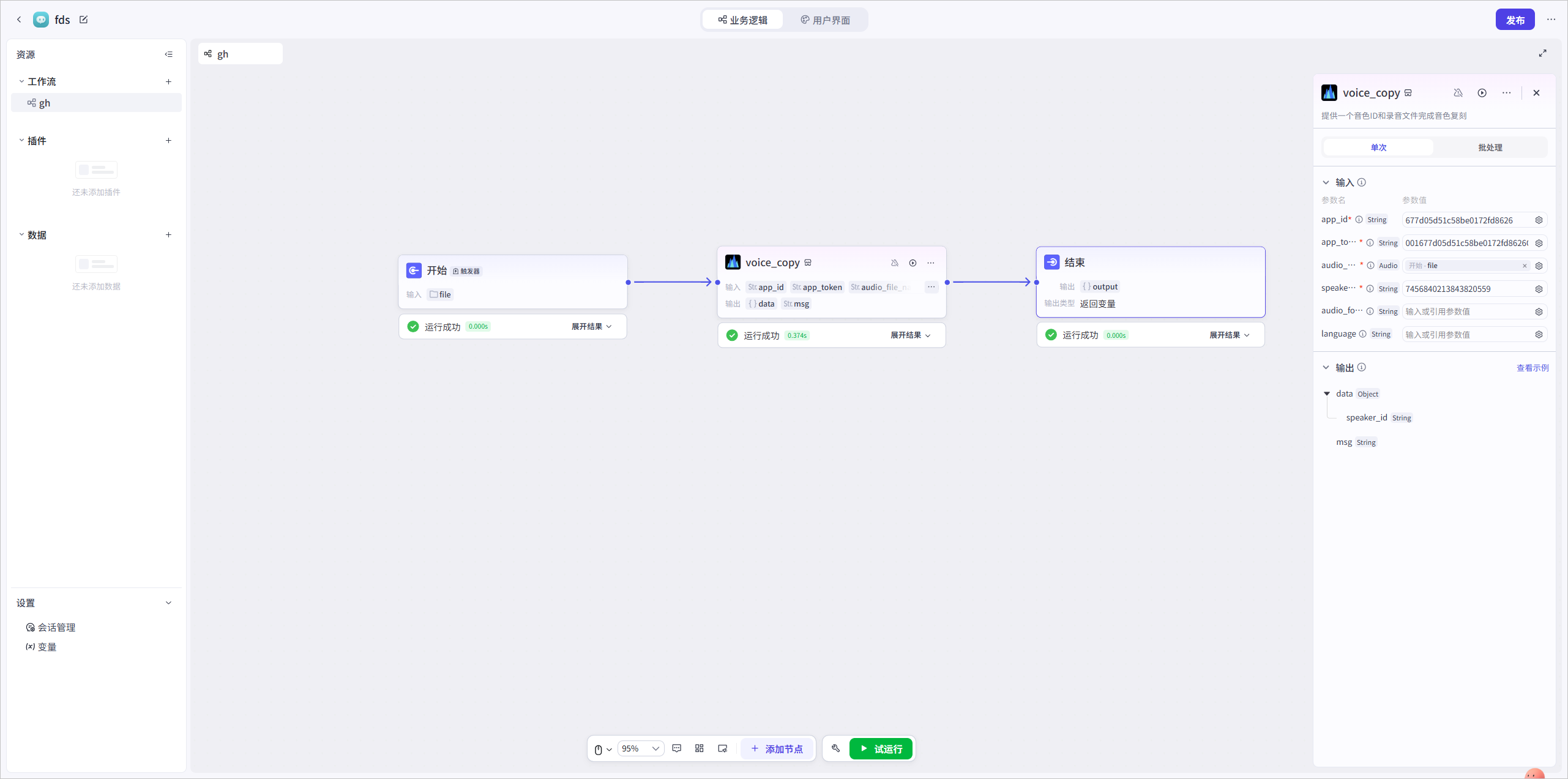Image resolution: width=1568 pixels, height=779 pixels.
Task: Toggle the minimap icon in the bottom toolbar
Action: (x=723, y=748)
